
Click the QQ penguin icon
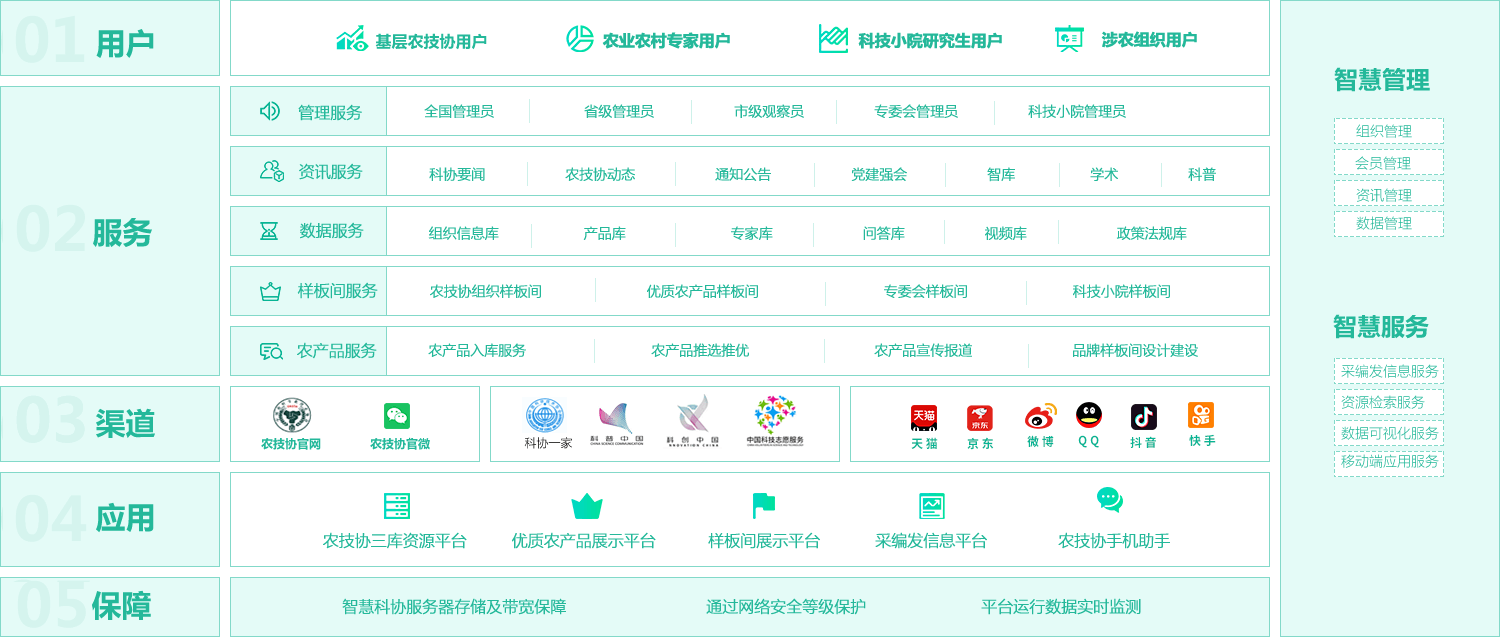click(1089, 416)
